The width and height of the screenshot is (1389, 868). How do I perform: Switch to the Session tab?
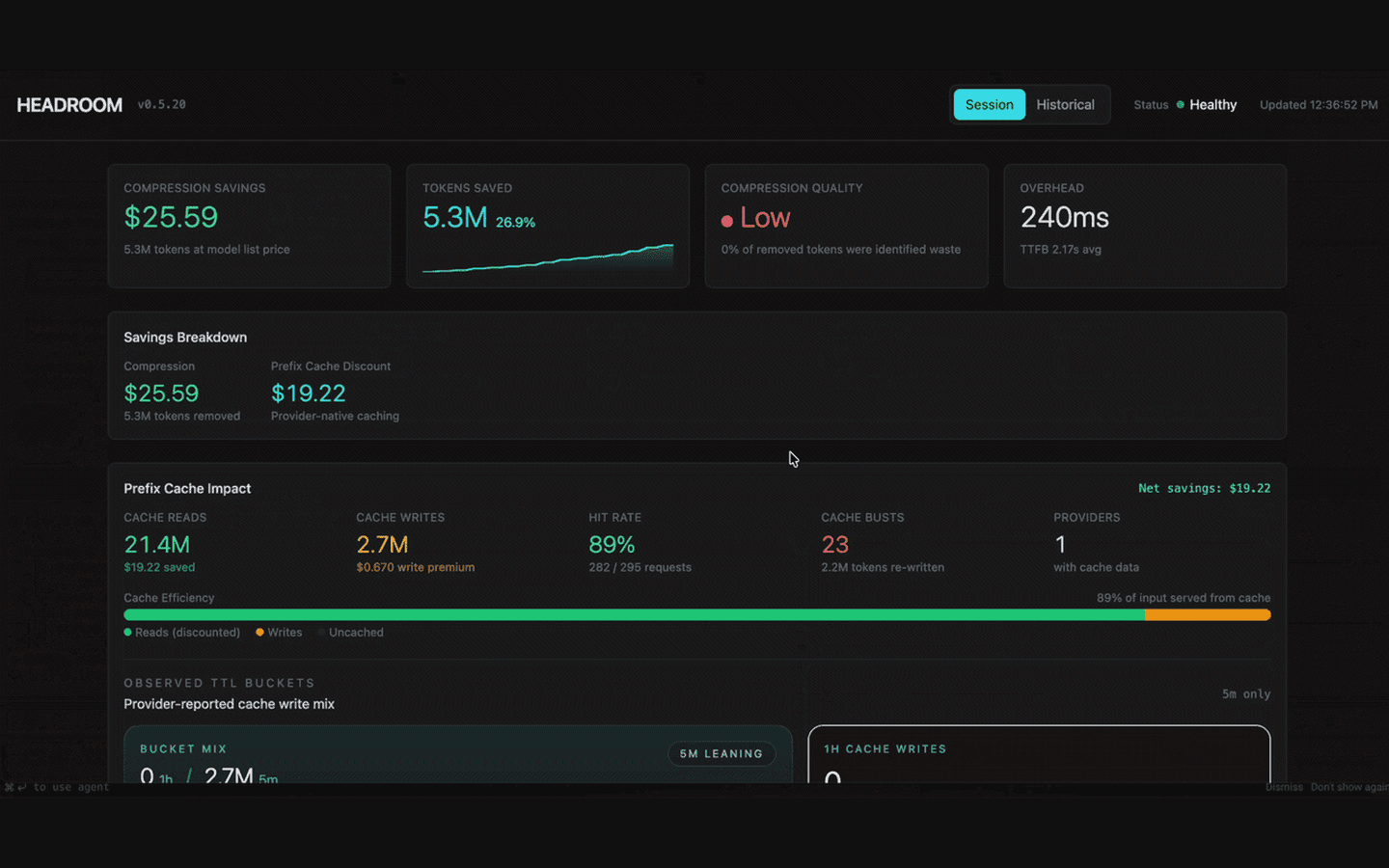click(989, 104)
